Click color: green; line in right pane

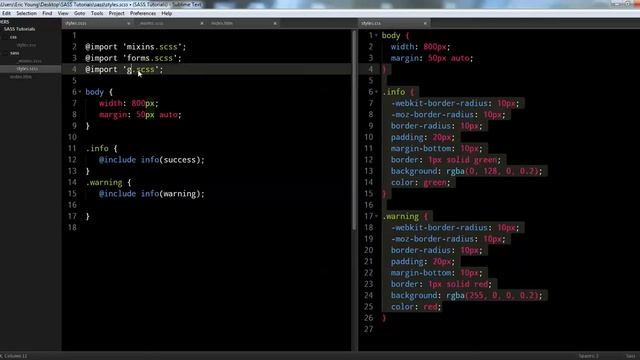420,182
